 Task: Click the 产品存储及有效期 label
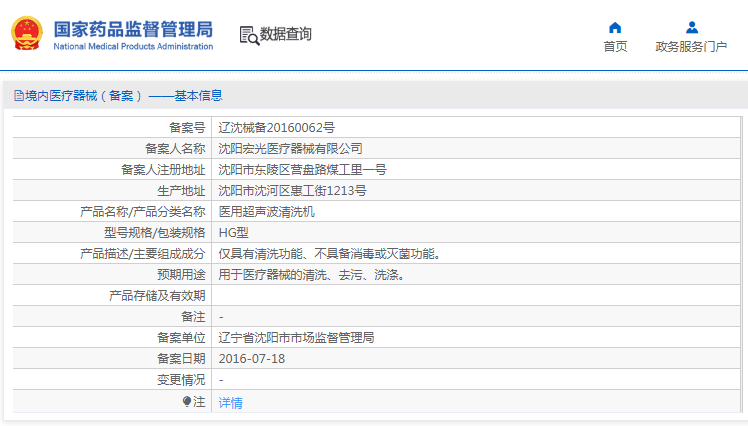point(157,296)
